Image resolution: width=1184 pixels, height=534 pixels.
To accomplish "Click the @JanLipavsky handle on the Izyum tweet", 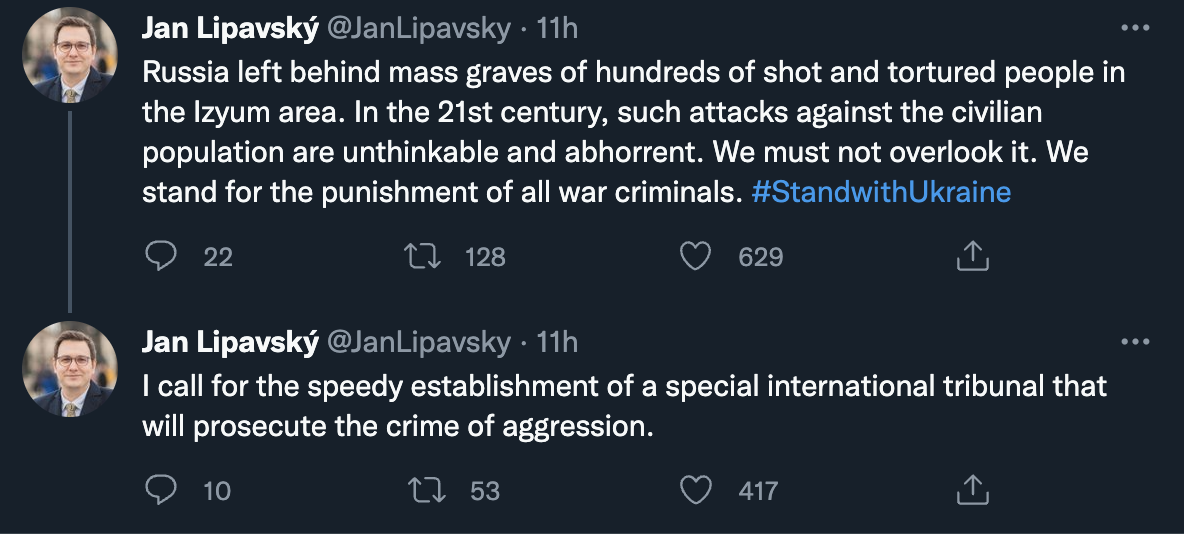I will pyautogui.click(x=418, y=29).
